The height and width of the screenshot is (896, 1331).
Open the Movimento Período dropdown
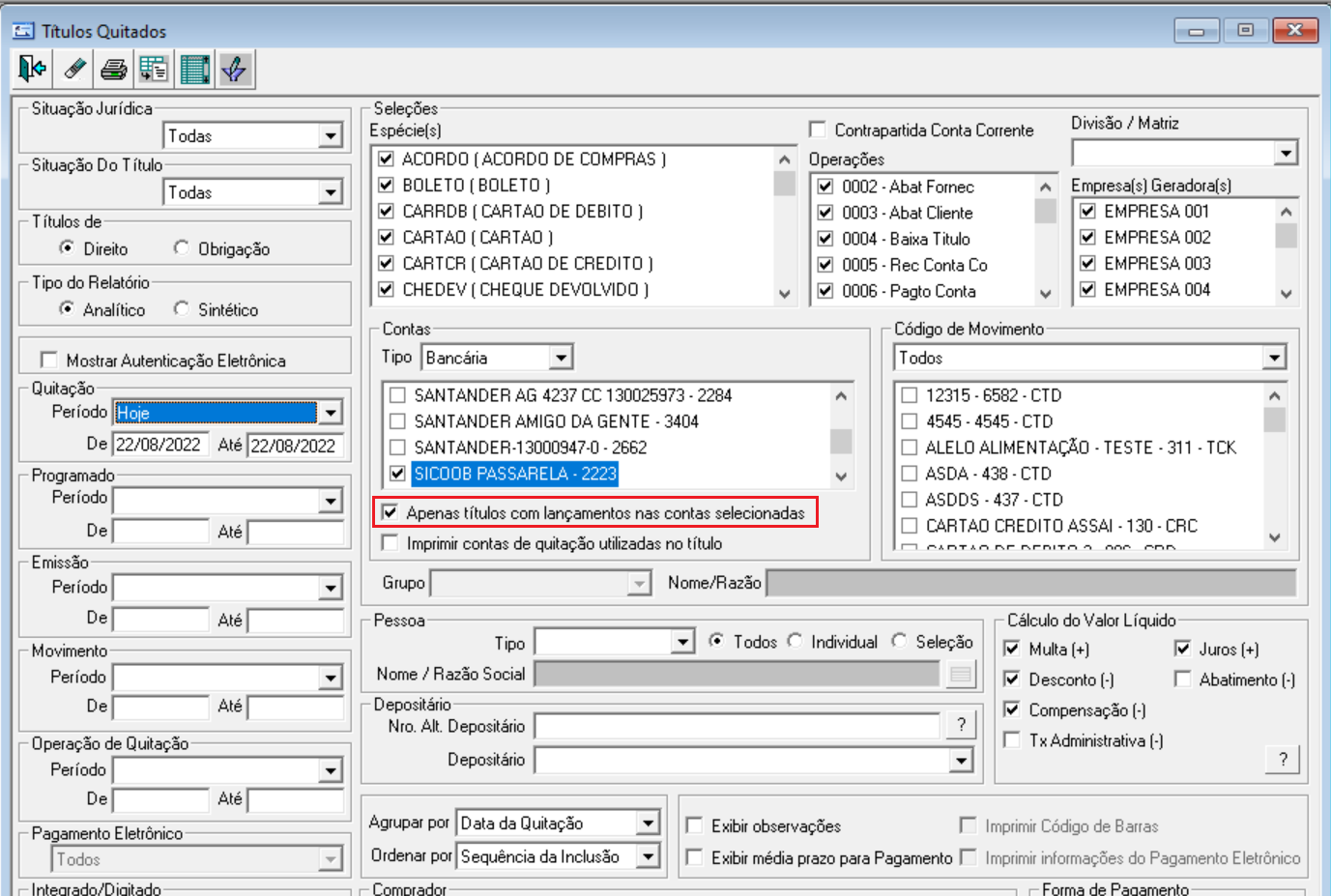(331, 678)
